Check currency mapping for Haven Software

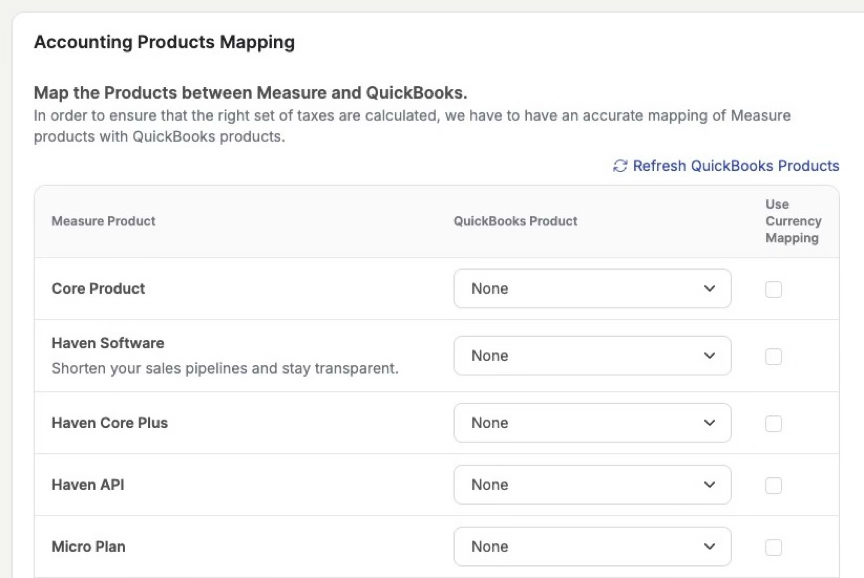coord(773,357)
